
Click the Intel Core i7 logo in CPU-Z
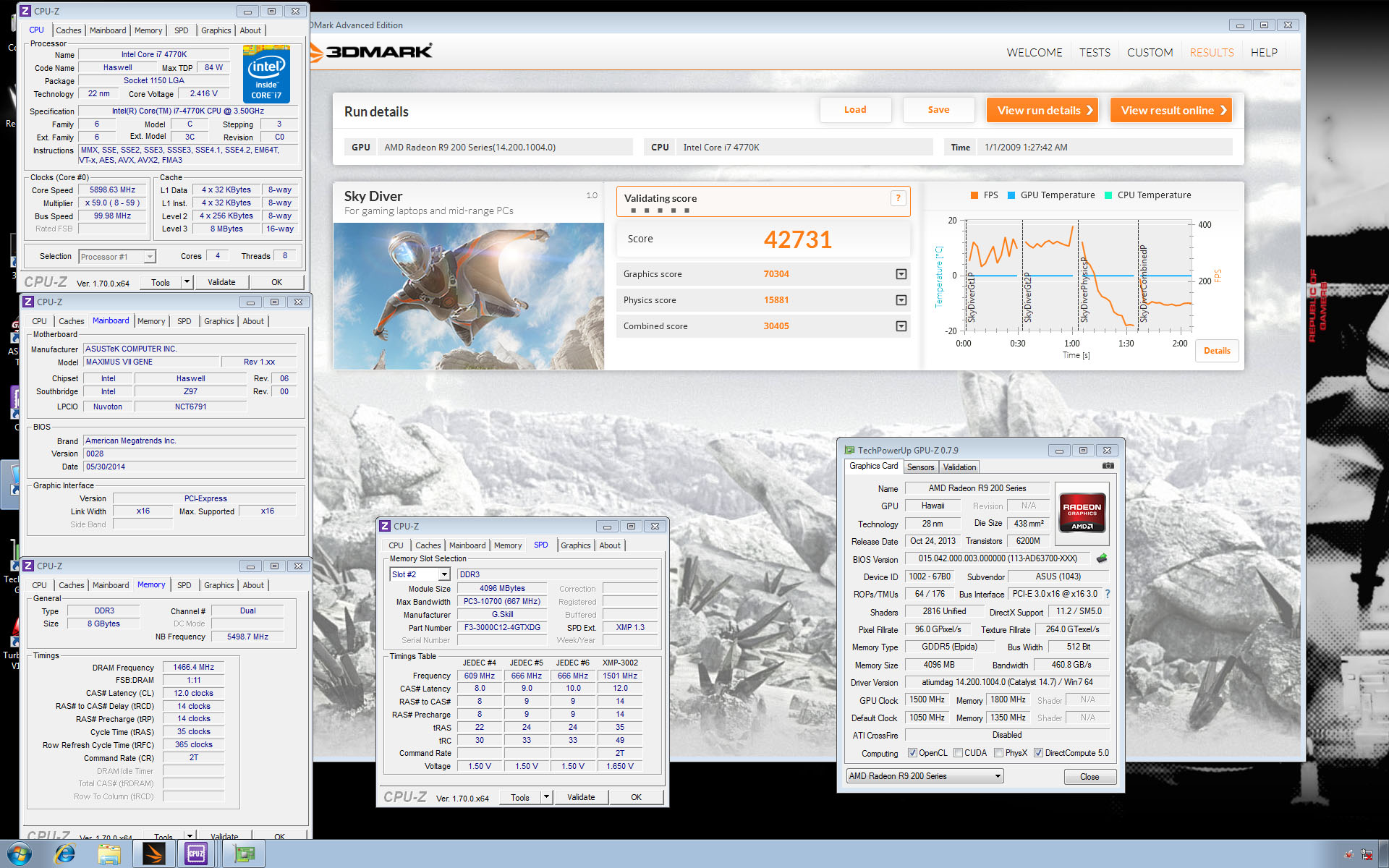pyautogui.click(x=266, y=74)
